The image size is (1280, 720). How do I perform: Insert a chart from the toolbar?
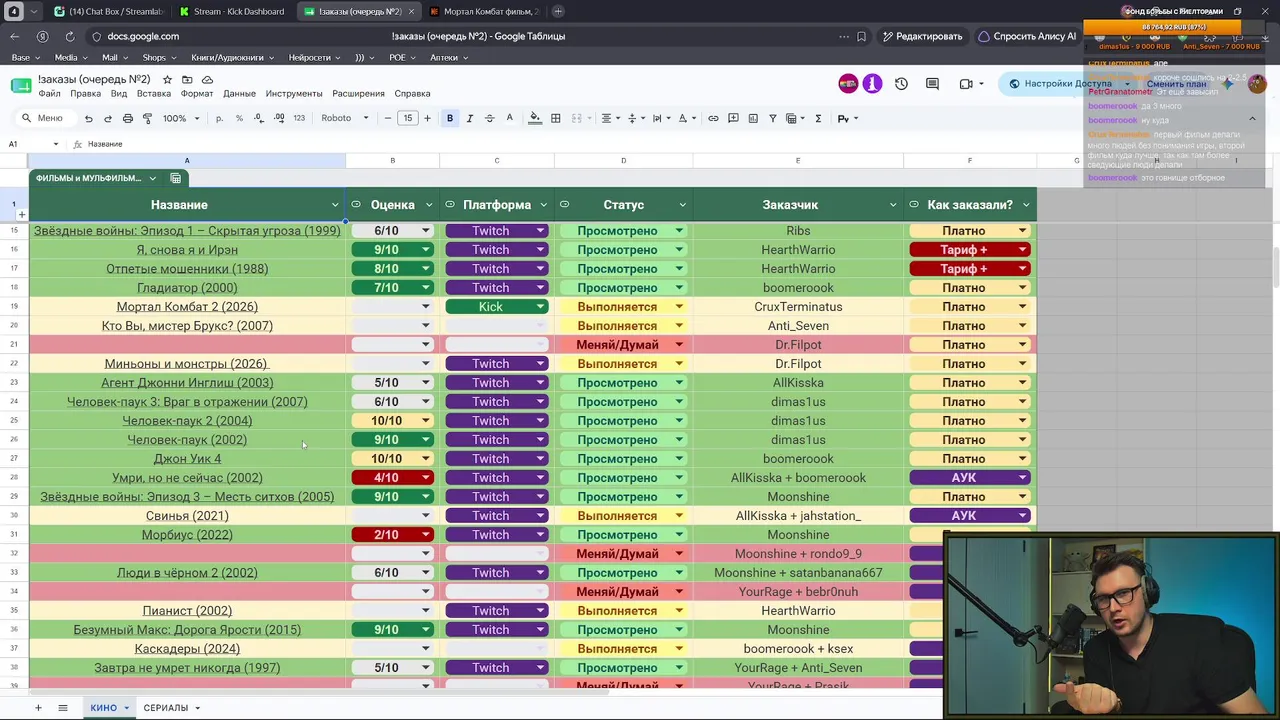tap(753, 118)
